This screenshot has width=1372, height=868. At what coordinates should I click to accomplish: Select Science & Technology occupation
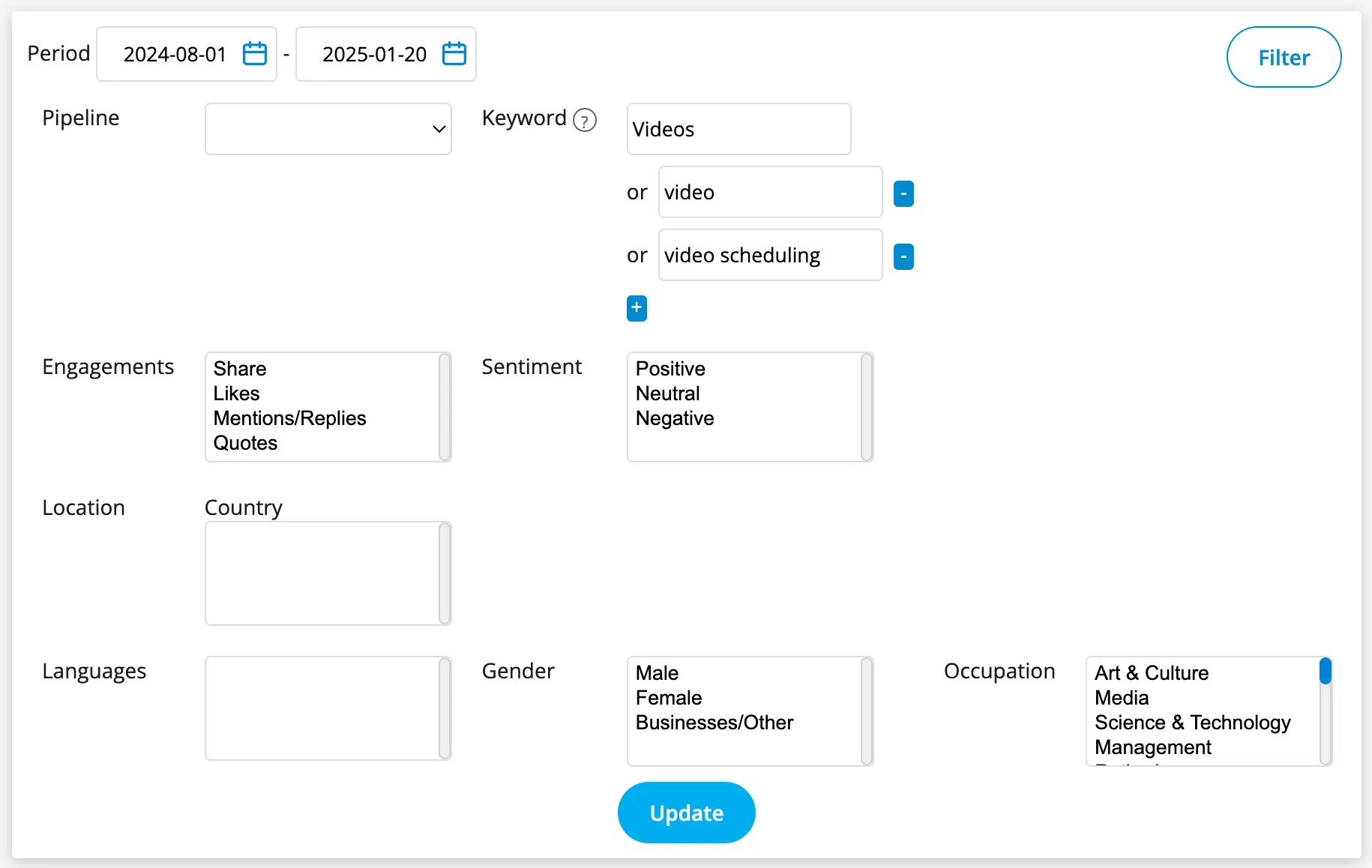point(1204,723)
